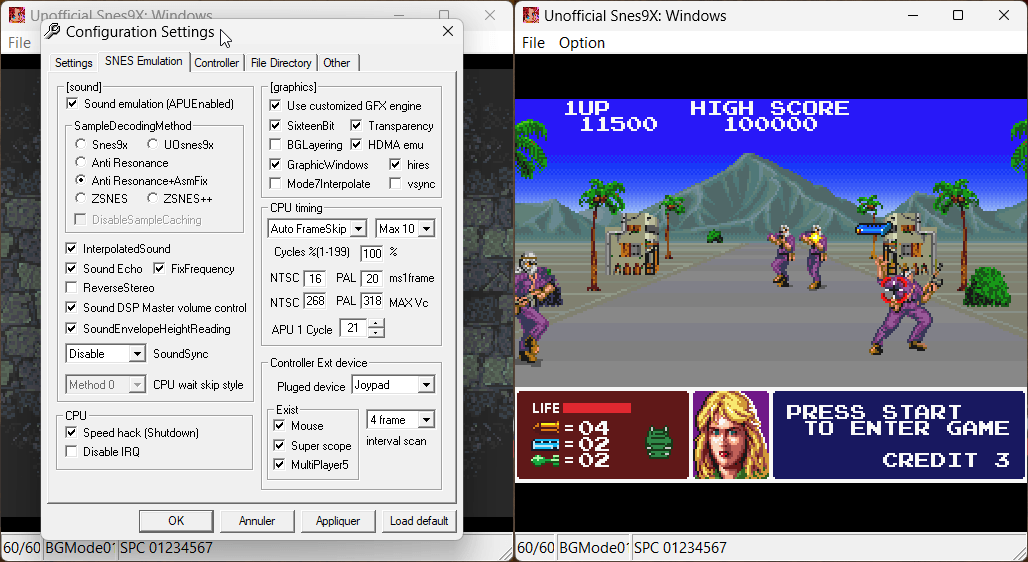
Task: Click the Cycles % input field
Action: coord(372,253)
